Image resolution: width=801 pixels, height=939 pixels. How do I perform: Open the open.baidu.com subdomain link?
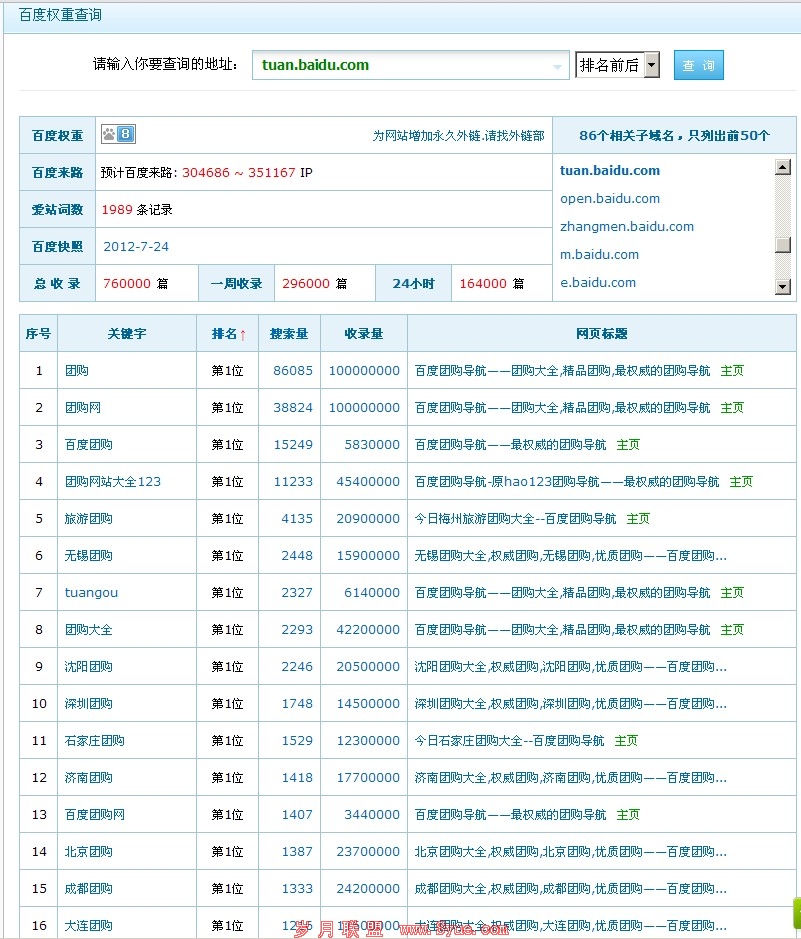pos(609,198)
